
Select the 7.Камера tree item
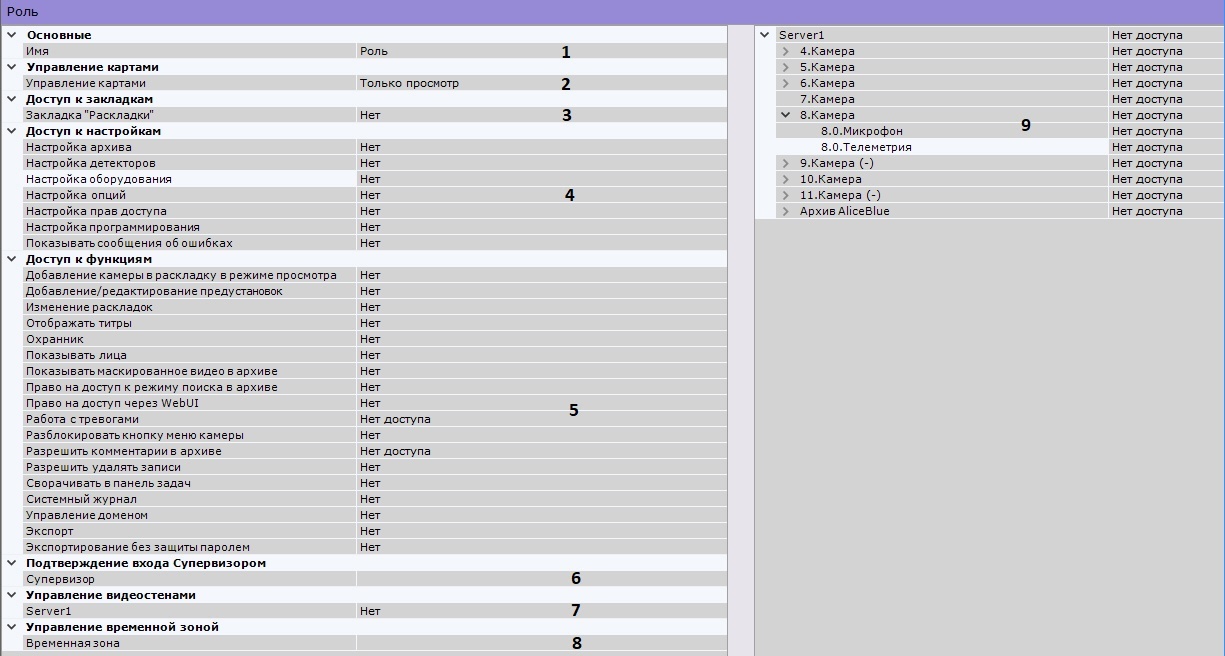(827, 99)
